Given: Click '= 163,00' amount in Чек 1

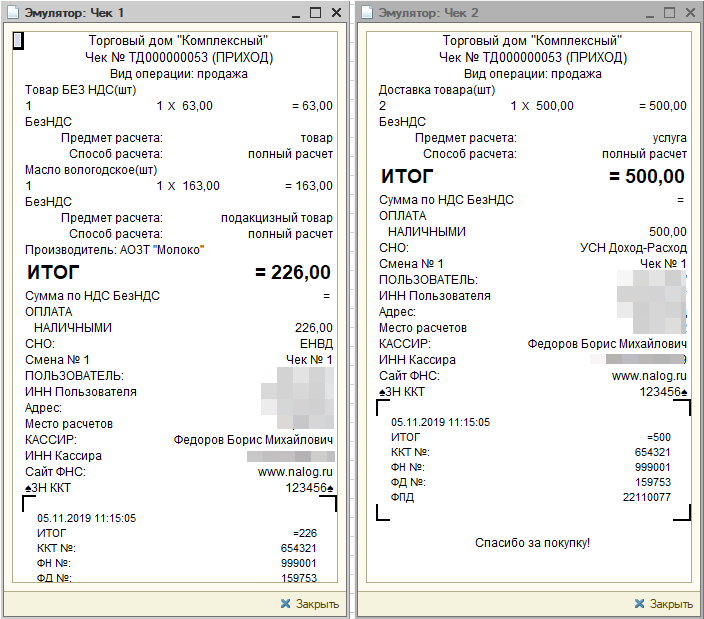Looking at the screenshot, I should 309,186.
